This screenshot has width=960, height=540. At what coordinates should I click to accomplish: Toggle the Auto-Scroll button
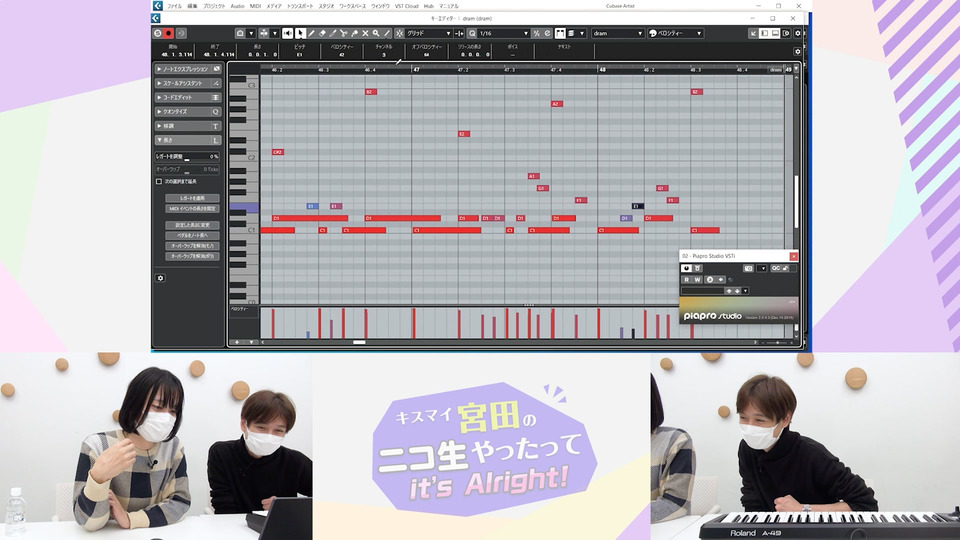tap(264, 33)
